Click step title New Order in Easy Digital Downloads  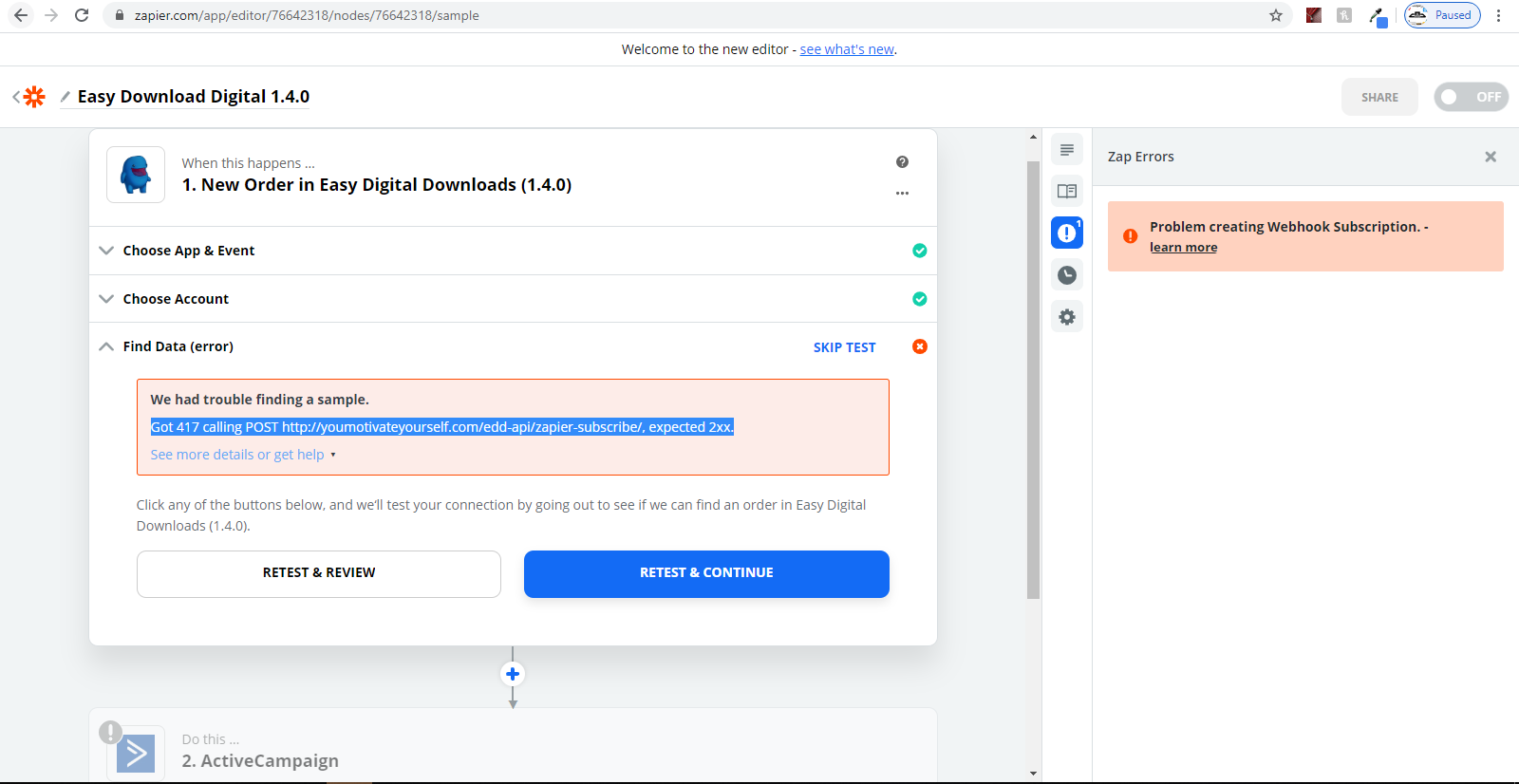377,185
